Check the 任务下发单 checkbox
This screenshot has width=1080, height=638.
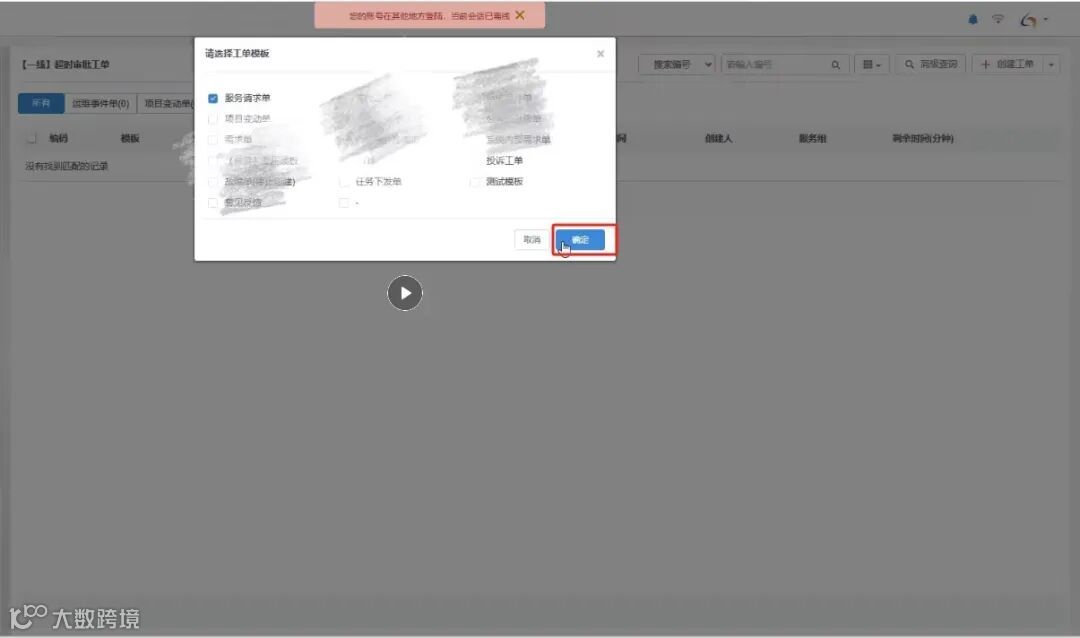344,182
